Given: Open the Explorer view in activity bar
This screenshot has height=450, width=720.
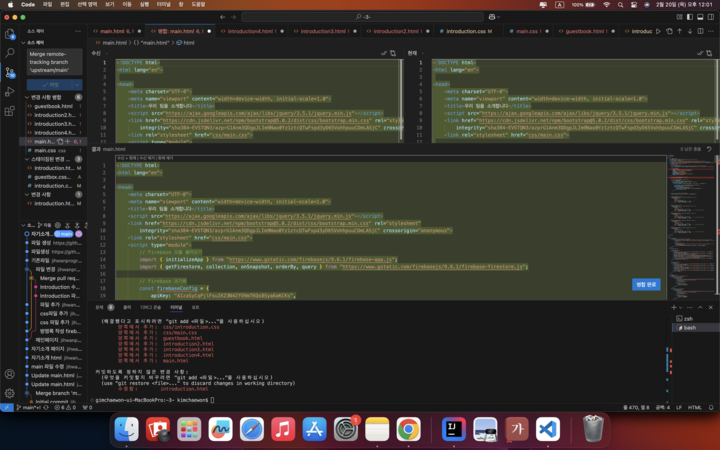Looking at the screenshot, I should (x=10, y=34).
